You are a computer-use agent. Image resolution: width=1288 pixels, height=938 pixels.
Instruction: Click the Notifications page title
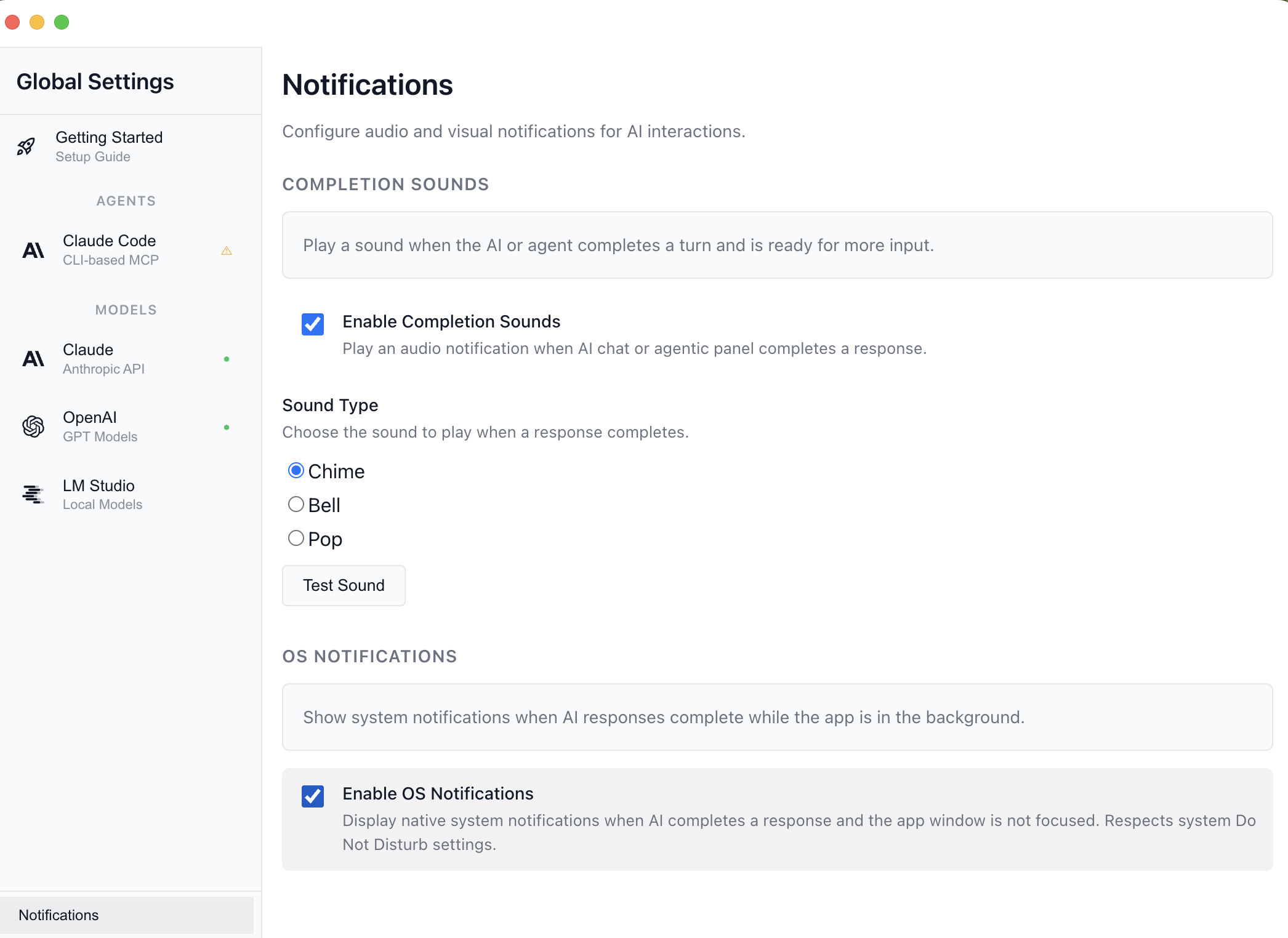pos(368,85)
